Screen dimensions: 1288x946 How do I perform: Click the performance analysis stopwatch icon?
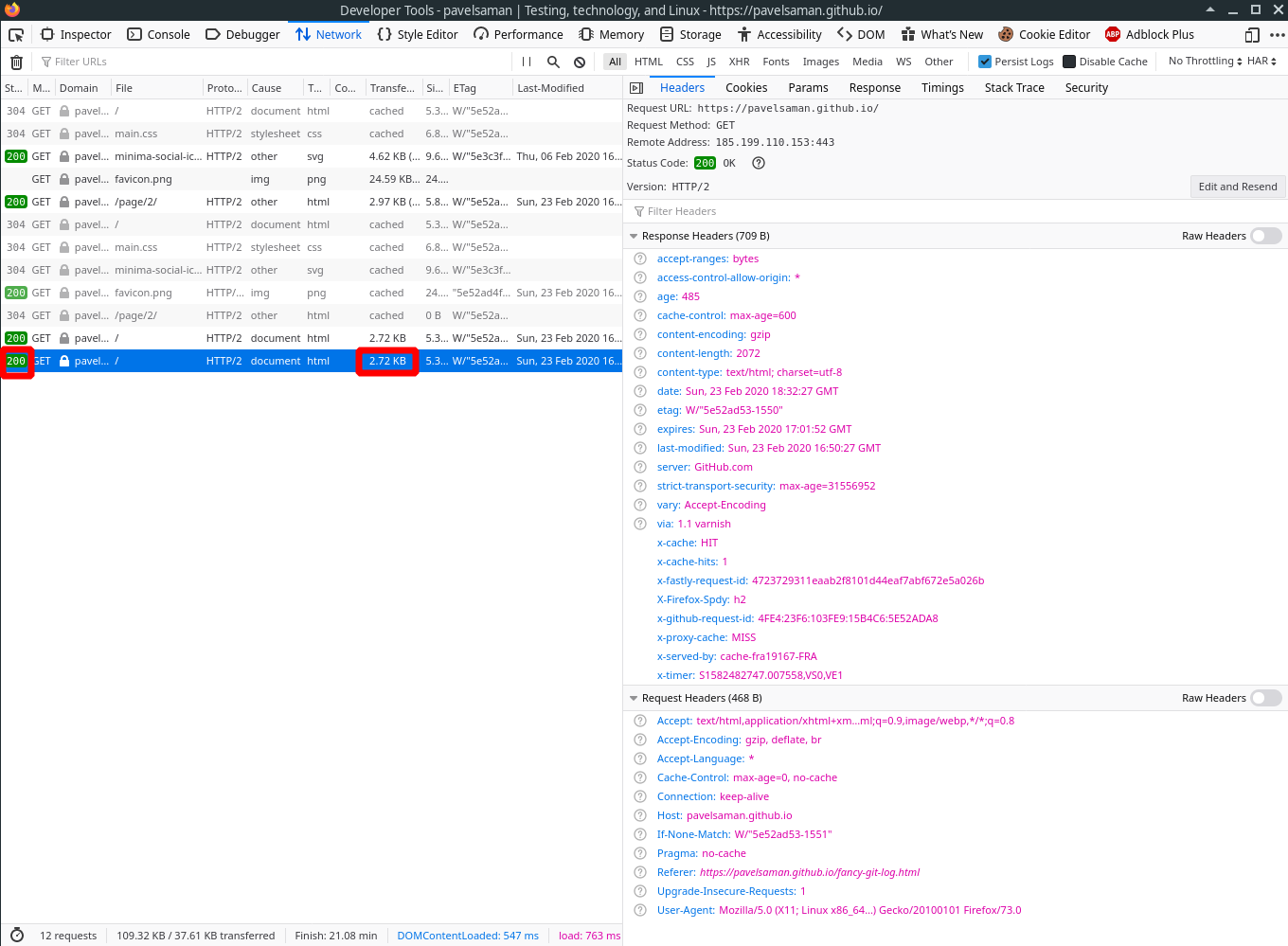[16, 936]
